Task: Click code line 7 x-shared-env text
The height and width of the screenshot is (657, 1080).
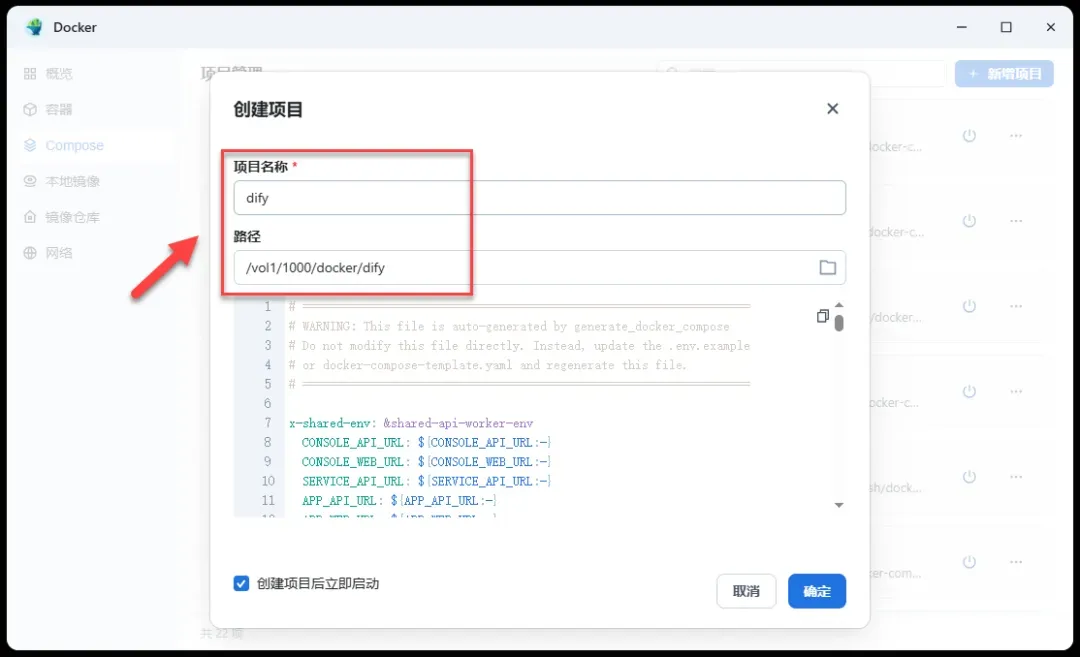Action: (x=411, y=423)
